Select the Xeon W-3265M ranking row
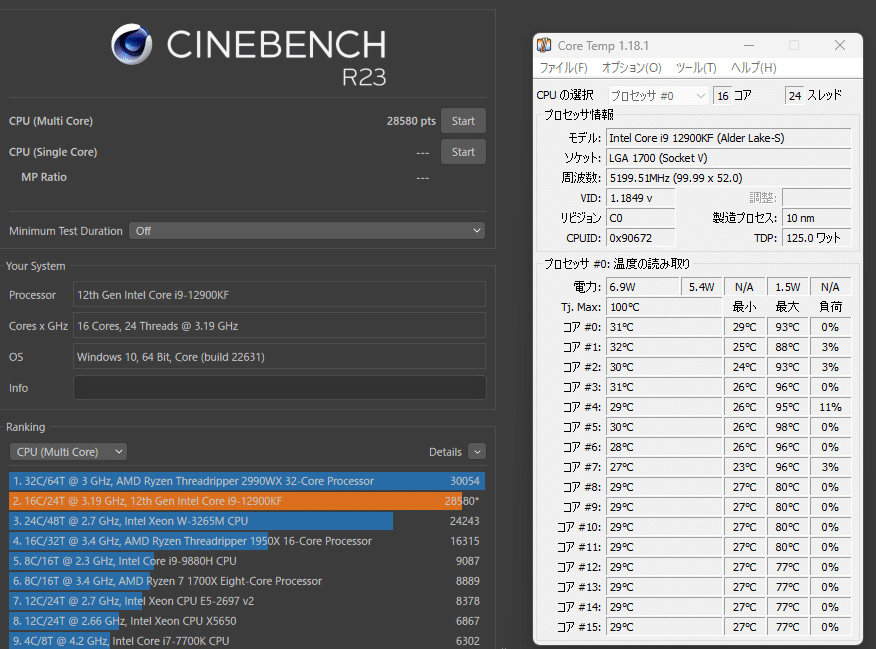 [247, 521]
